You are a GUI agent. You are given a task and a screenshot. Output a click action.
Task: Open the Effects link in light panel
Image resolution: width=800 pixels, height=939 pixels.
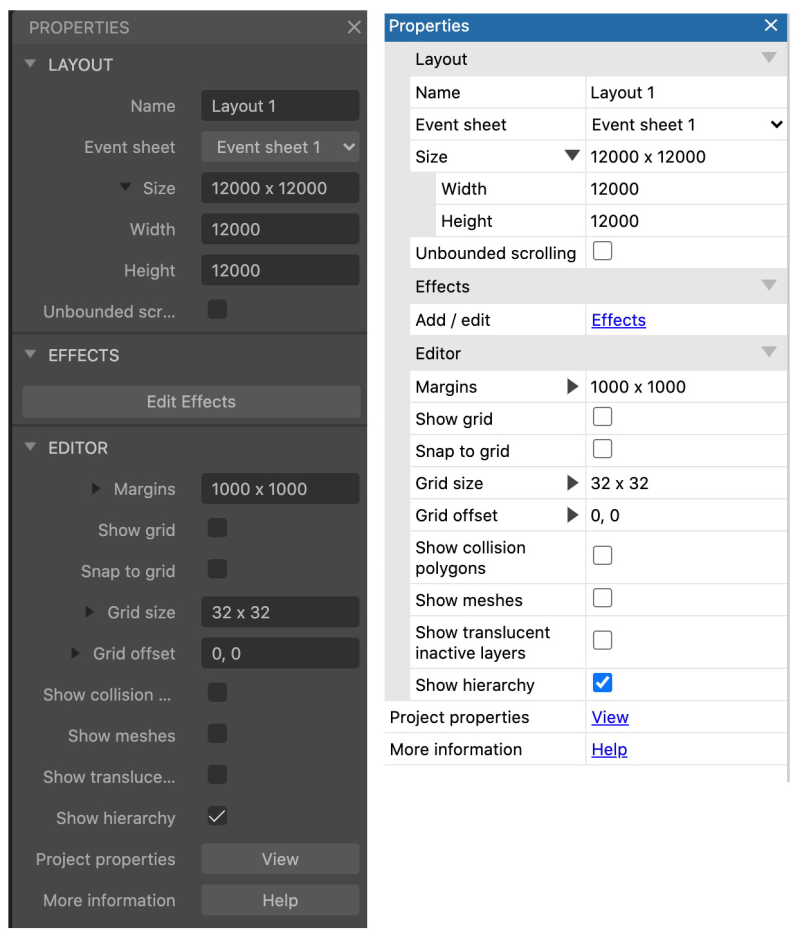[619, 320]
